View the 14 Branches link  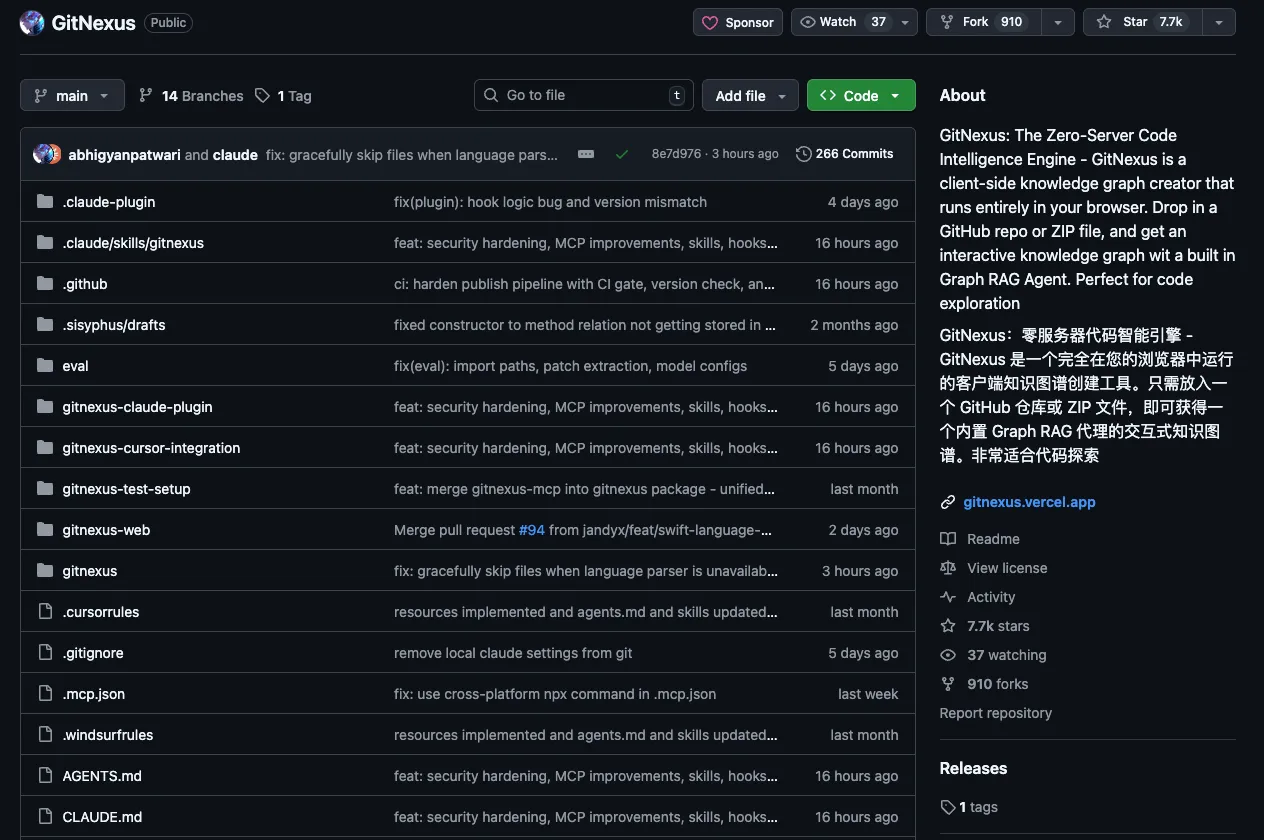[x=191, y=96]
